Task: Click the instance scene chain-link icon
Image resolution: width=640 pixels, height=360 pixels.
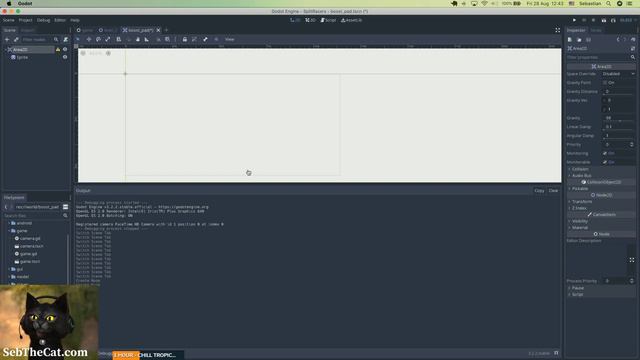Action: 16,40
